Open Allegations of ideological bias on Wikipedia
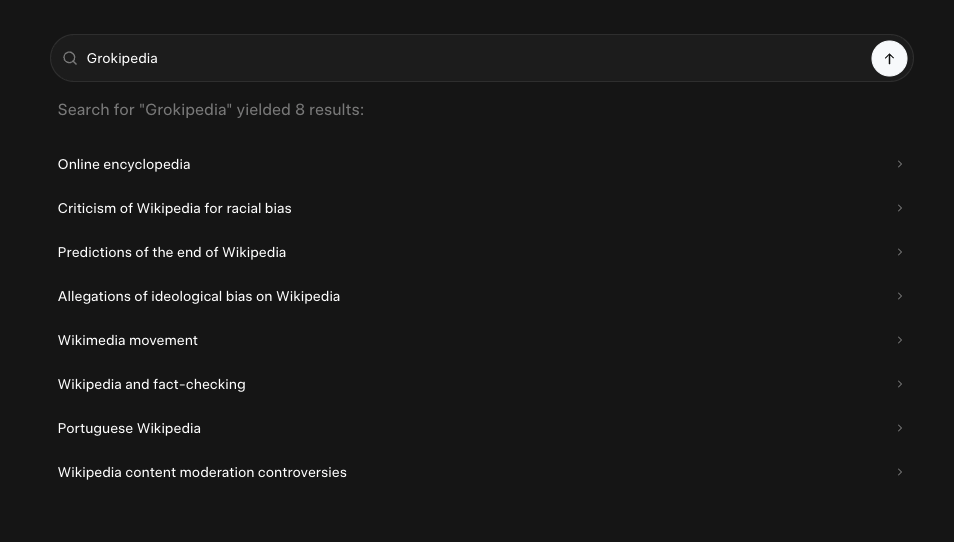The image size is (954, 542). point(199,296)
